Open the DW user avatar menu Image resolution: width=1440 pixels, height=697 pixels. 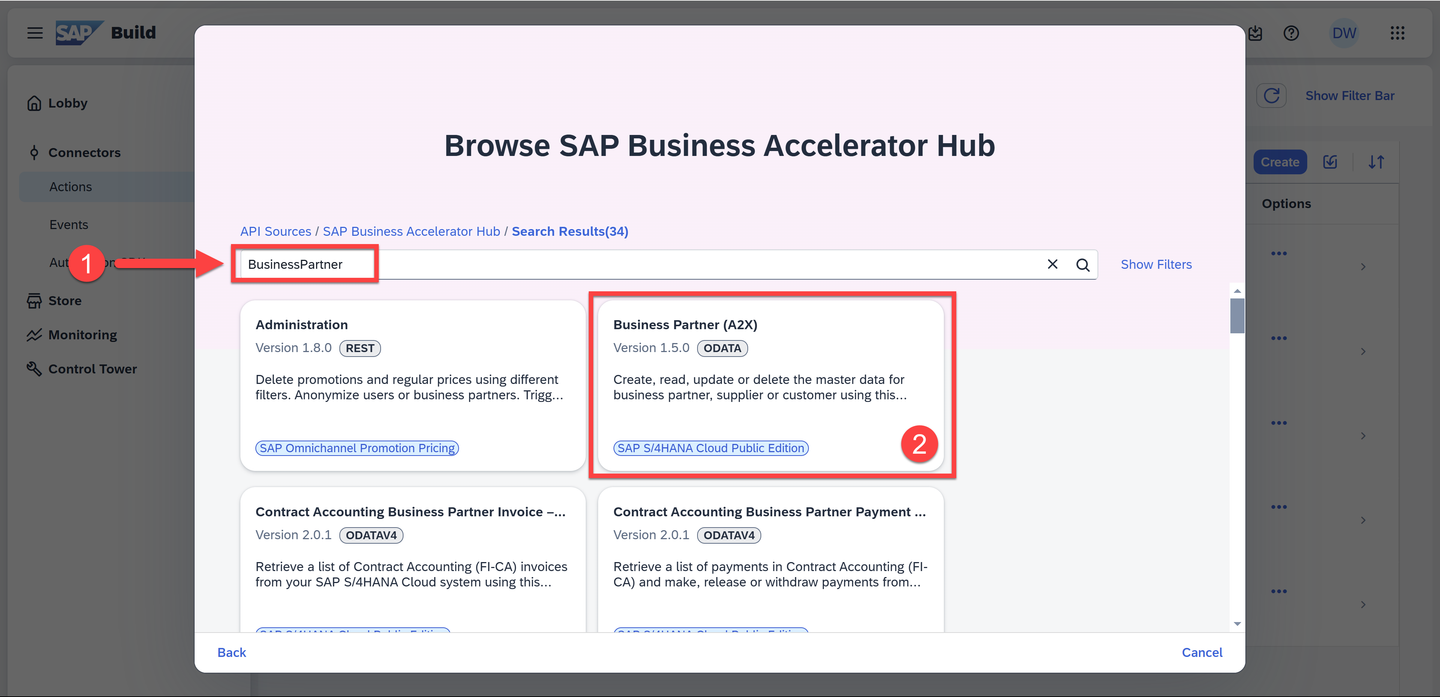click(1344, 33)
